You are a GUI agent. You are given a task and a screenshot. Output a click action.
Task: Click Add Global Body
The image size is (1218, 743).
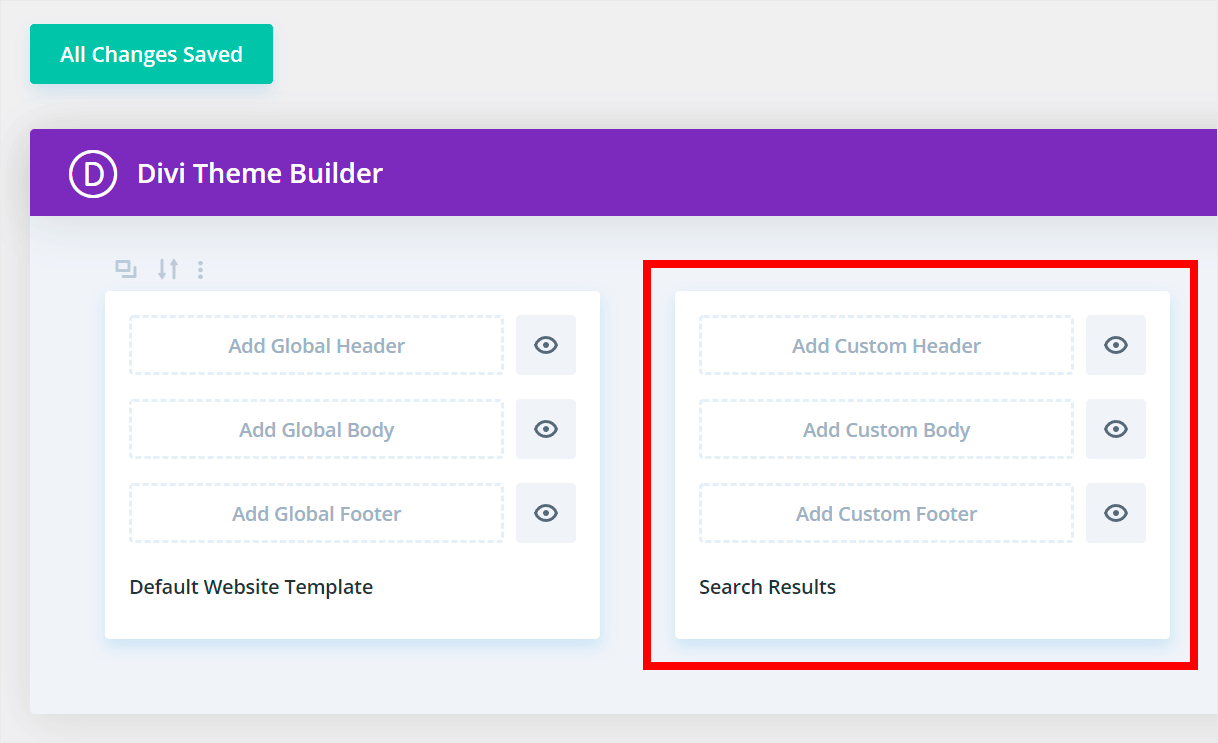coord(316,430)
